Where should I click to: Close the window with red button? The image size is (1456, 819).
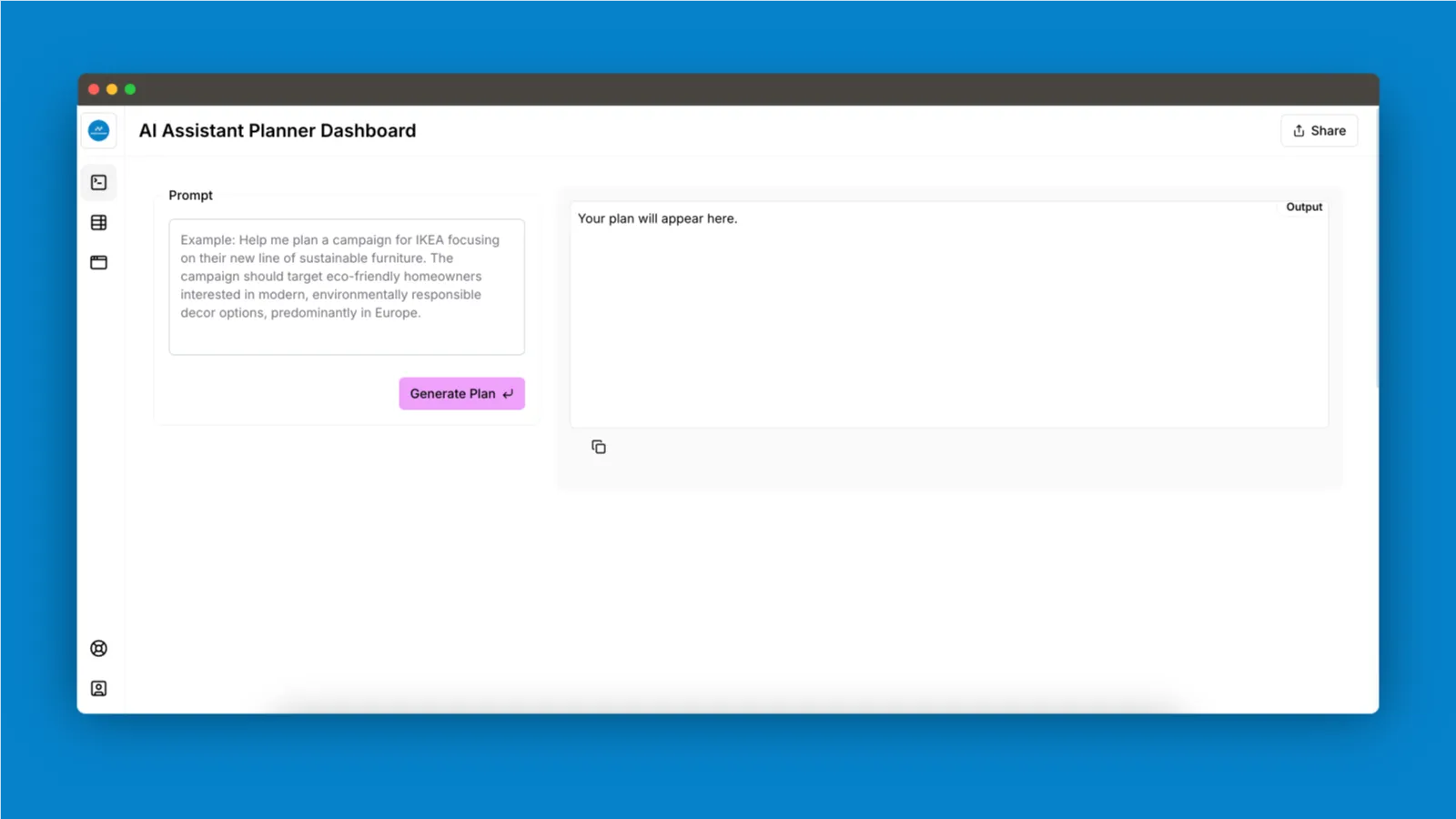(x=94, y=89)
